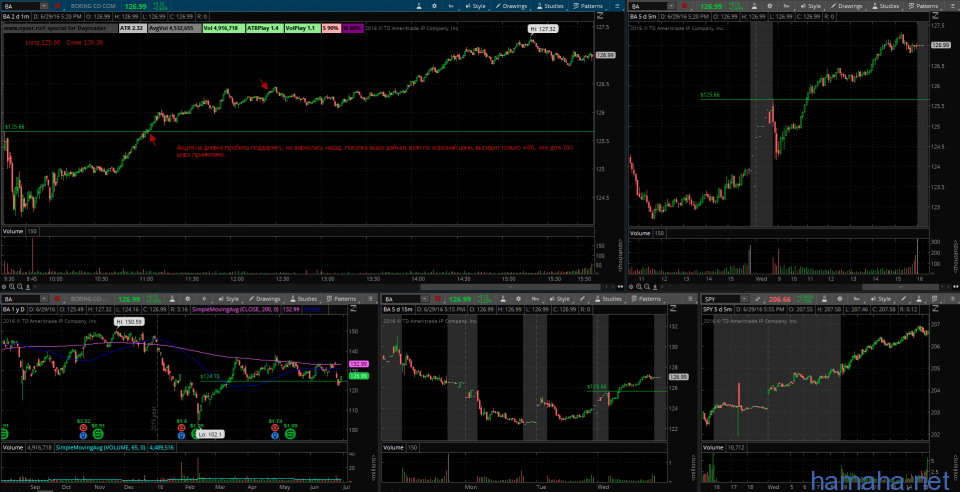Click pan-left arrow icon under top-left chart
This screenshot has width=960, height=492.
tap(35, 286)
